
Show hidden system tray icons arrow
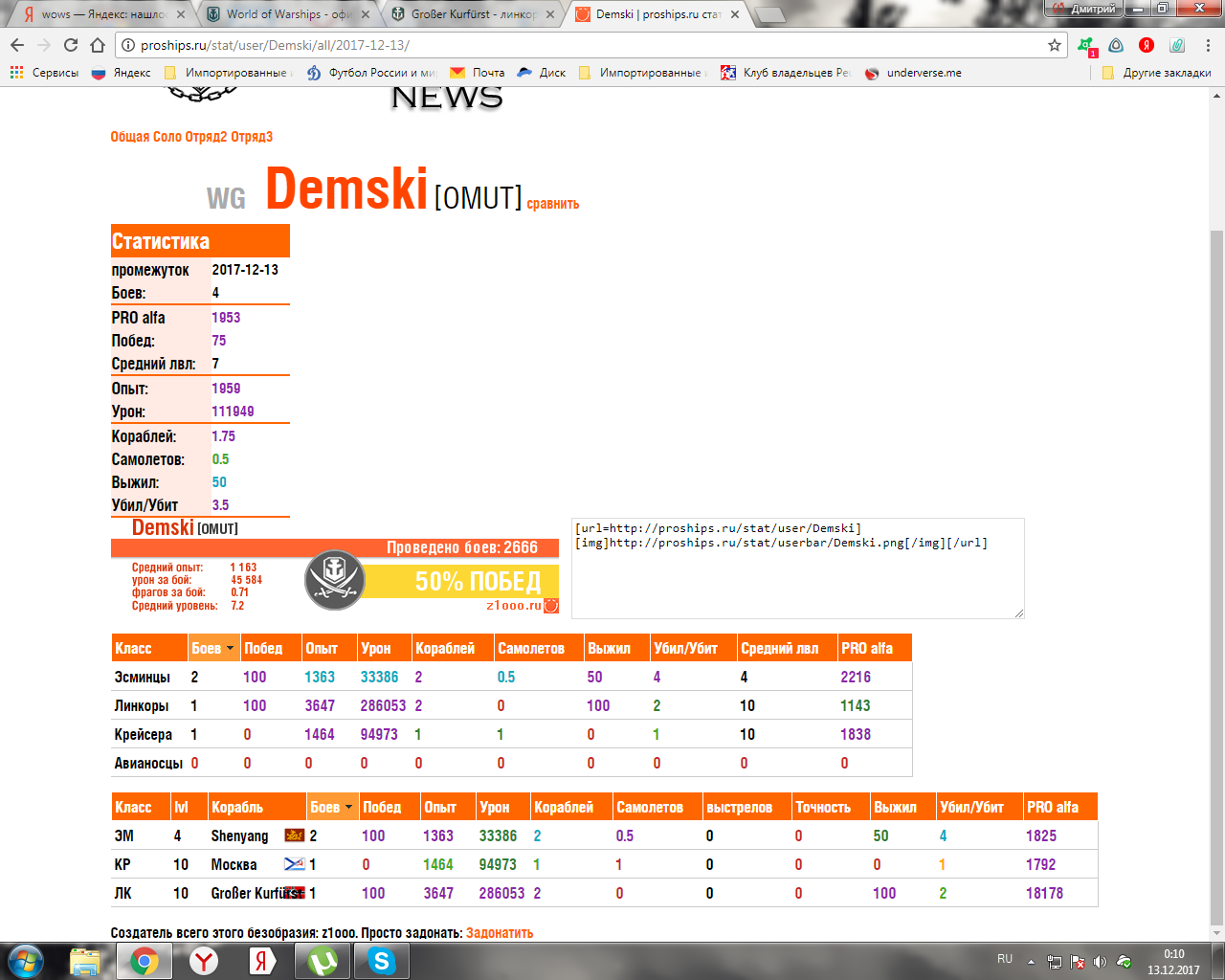(x=1031, y=962)
